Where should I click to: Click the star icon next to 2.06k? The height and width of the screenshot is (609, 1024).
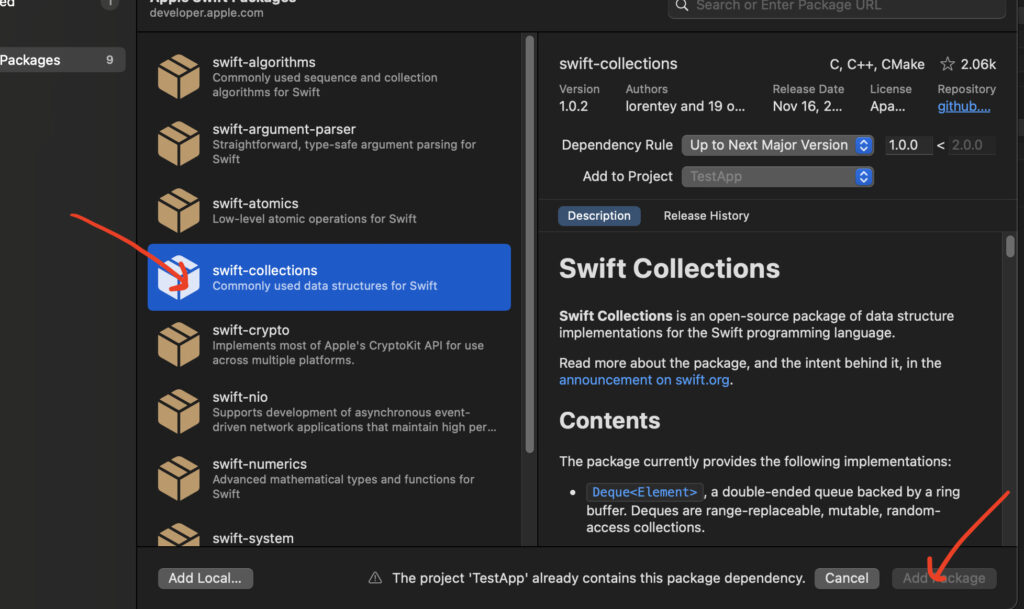tap(947, 64)
